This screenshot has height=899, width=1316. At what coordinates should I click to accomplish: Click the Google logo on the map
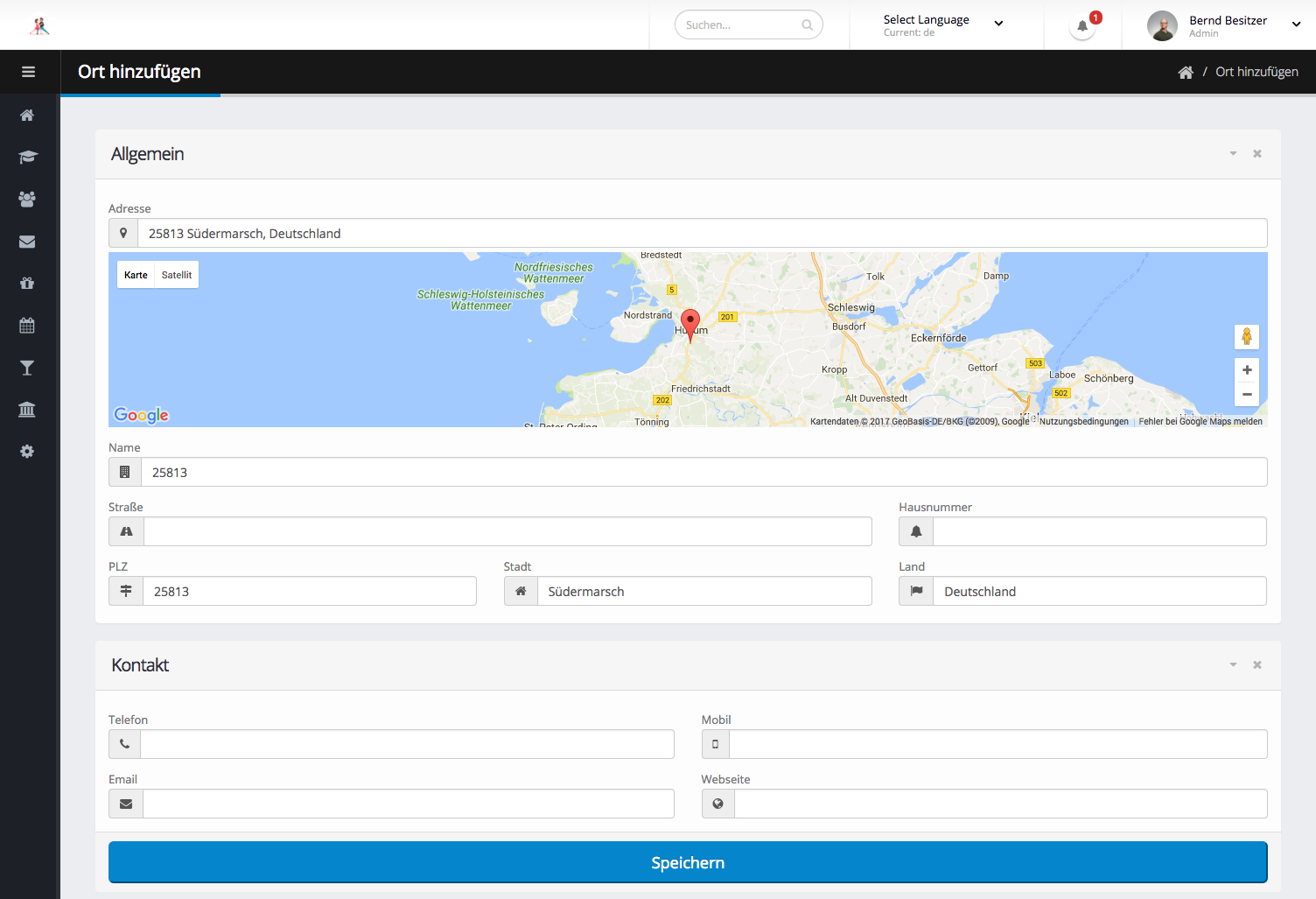(141, 415)
